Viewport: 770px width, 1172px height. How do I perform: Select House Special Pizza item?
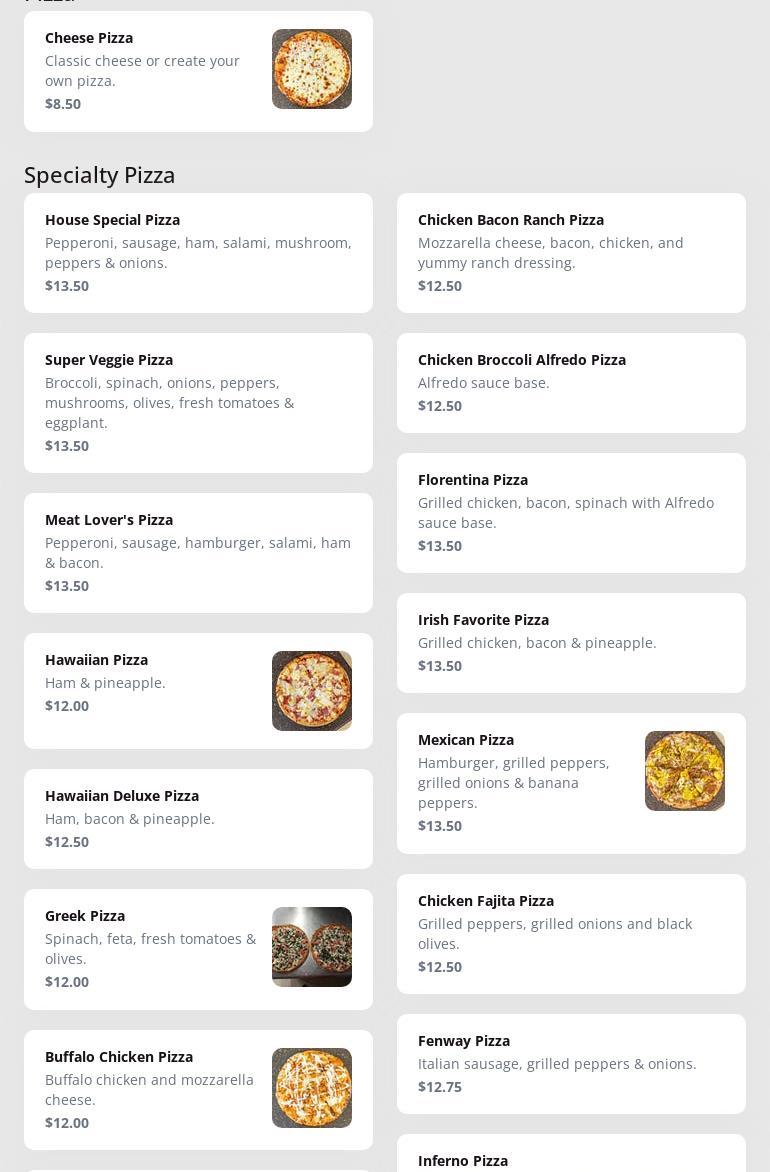click(198, 253)
